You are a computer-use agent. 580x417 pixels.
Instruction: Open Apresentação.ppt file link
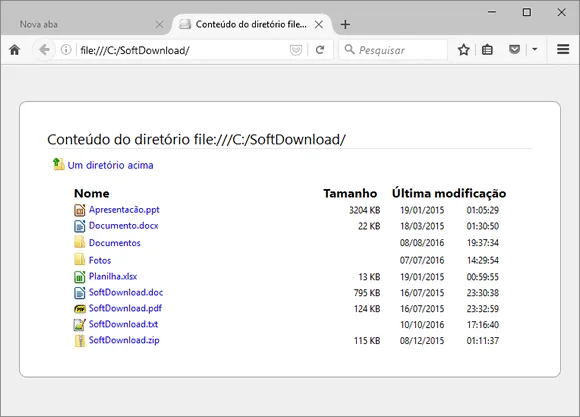point(124,210)
